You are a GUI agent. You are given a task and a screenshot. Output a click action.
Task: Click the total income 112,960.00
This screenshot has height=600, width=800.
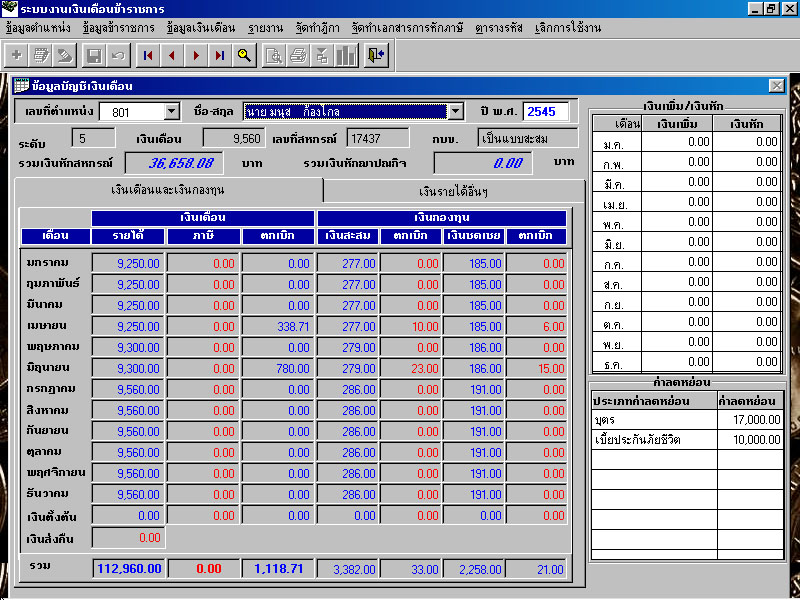[129, 569]
